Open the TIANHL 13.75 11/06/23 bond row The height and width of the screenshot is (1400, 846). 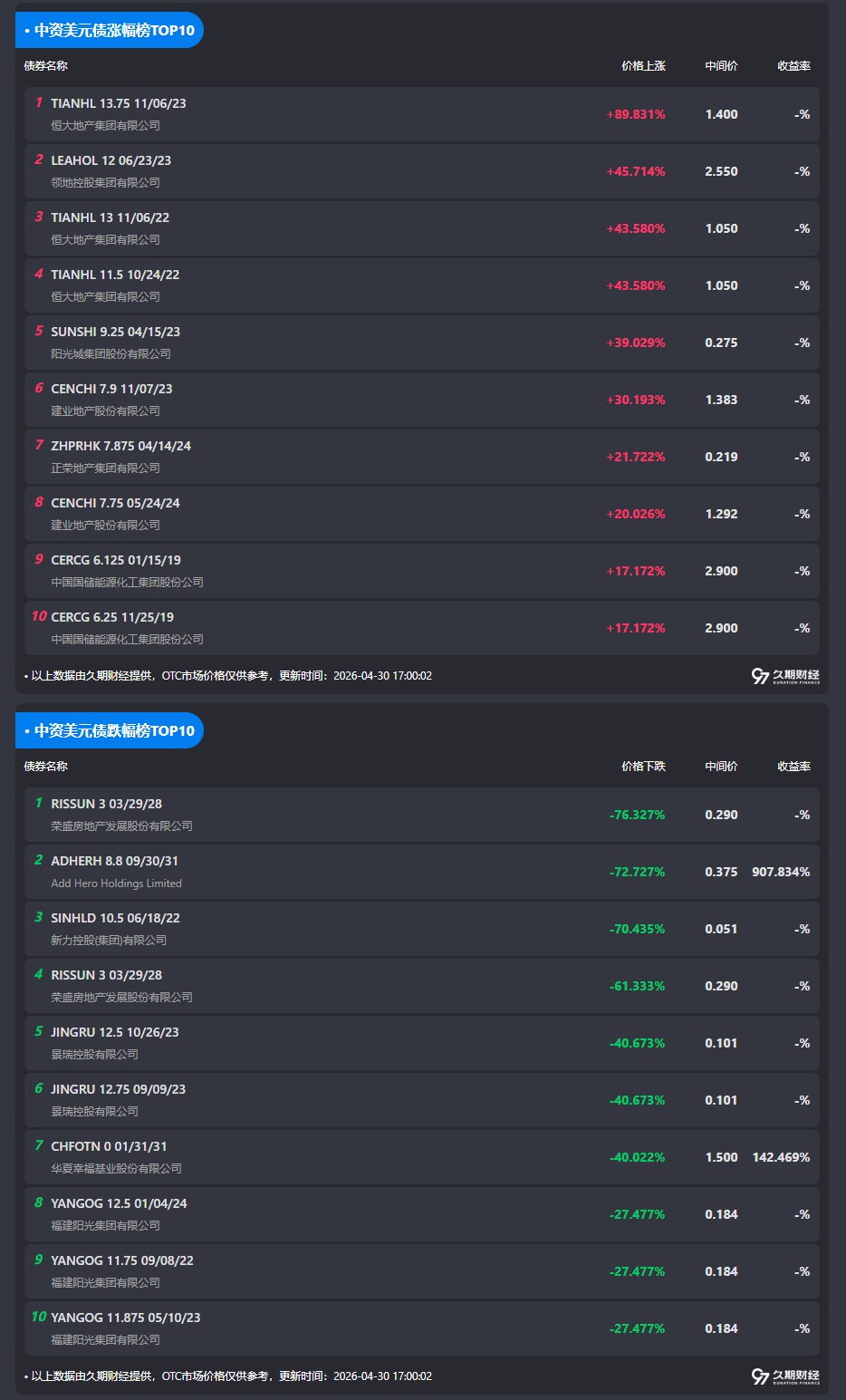point(119,104)
